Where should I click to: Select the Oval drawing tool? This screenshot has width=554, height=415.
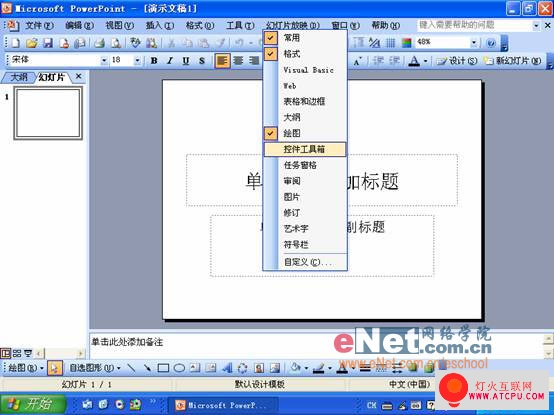point(179,368)
